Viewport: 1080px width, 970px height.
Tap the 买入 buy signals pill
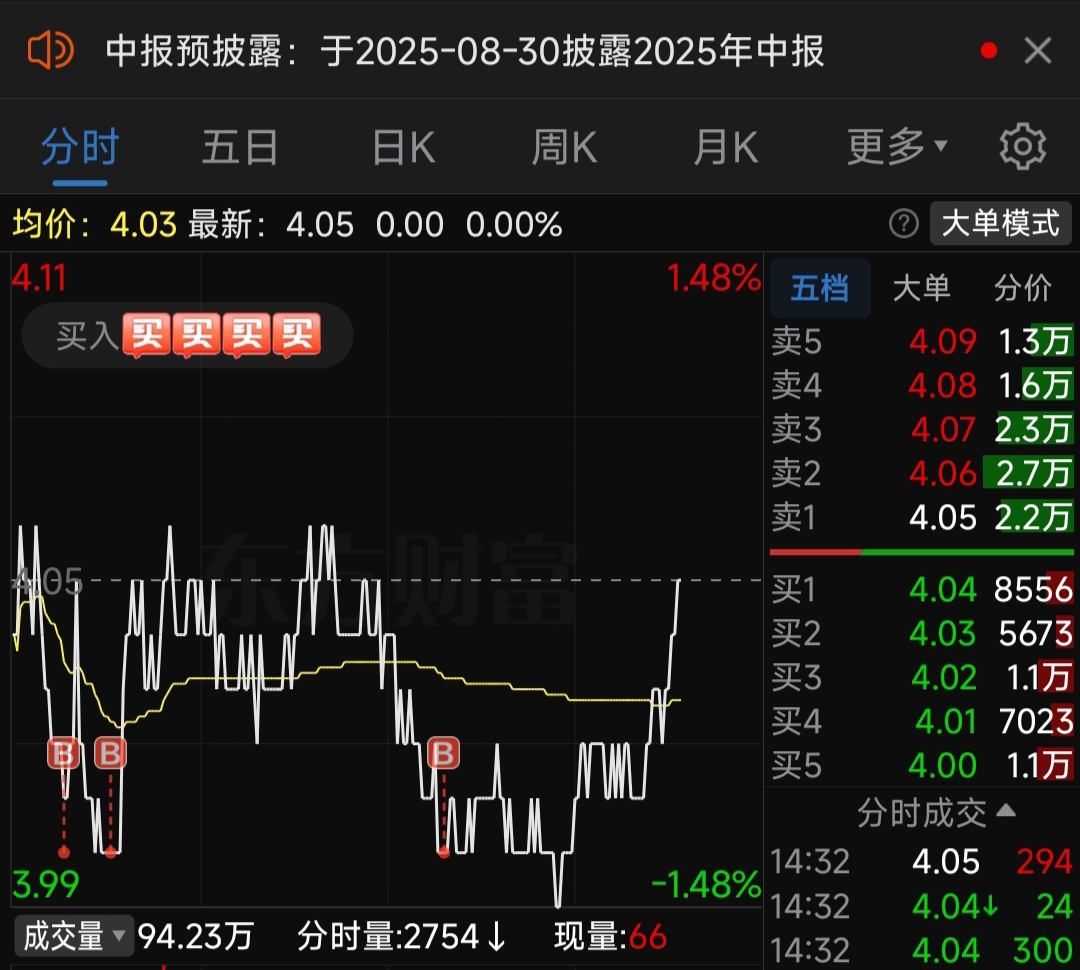coord(187,336)
